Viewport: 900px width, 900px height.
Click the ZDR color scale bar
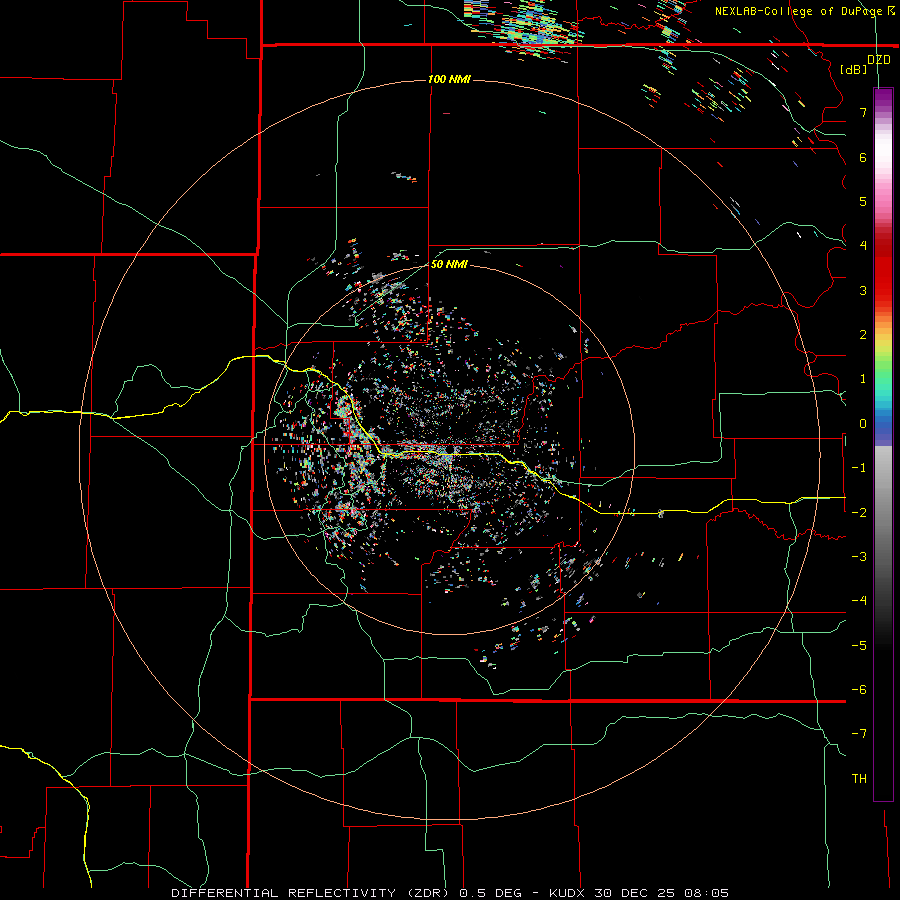883,444
